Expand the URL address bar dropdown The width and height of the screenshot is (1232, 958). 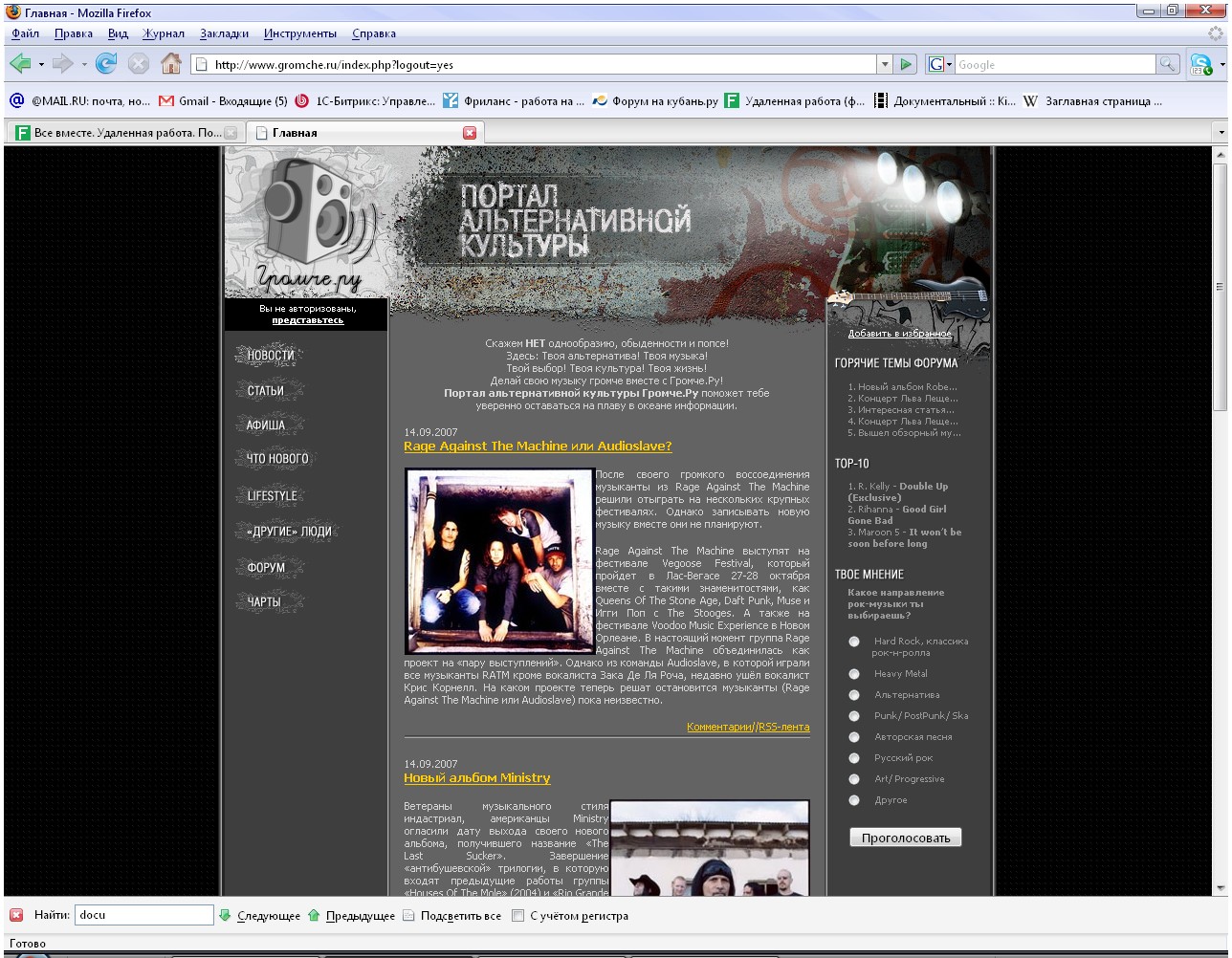(x=885, y=64)
